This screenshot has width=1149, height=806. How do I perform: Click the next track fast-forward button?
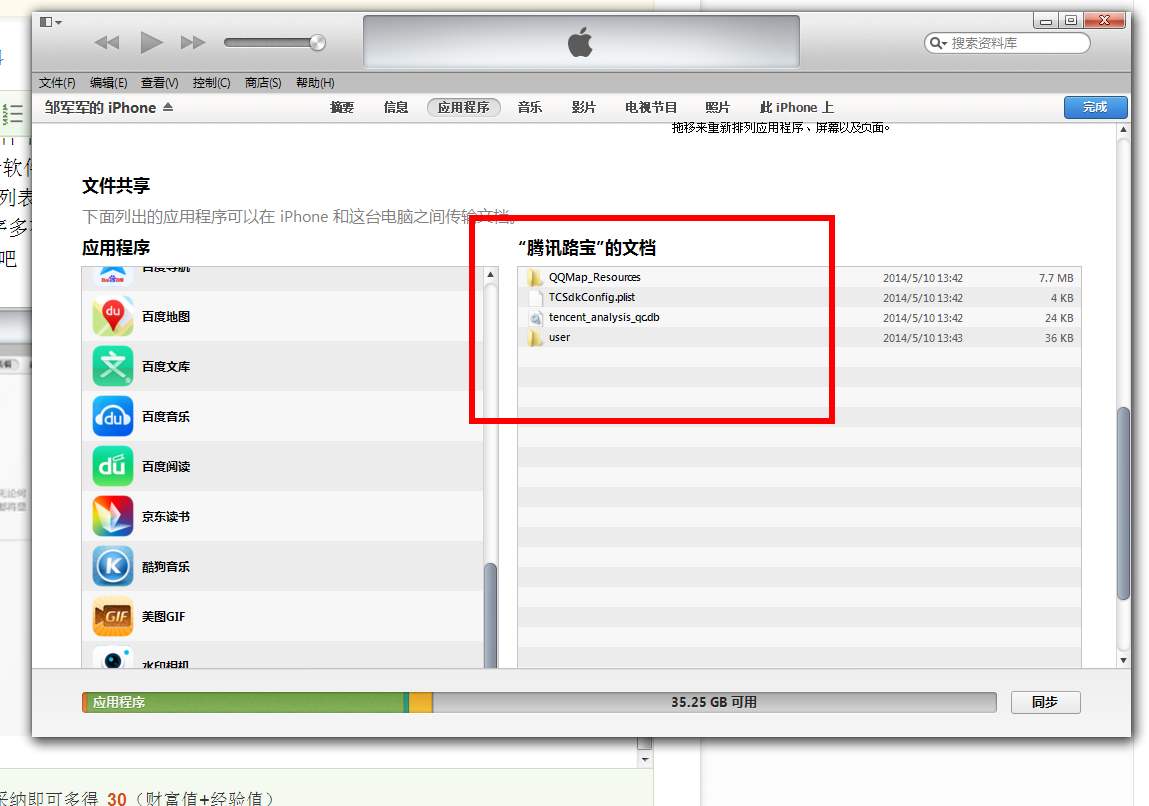click(193, 42)
